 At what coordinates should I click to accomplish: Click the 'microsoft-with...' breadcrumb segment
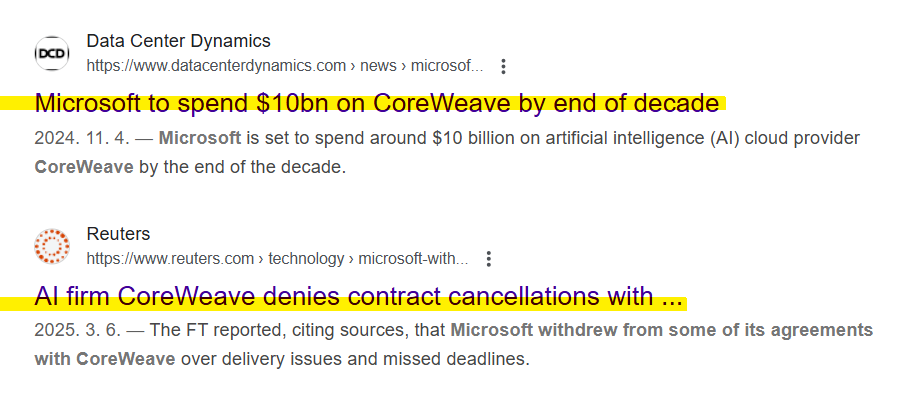413,258
